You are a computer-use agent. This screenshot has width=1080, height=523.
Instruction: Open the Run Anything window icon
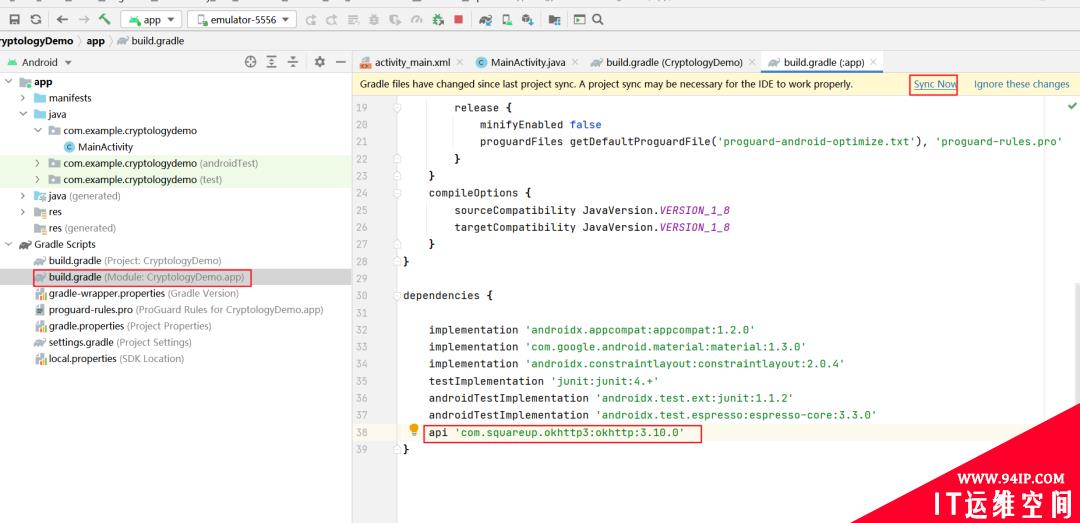pos(579,20)
